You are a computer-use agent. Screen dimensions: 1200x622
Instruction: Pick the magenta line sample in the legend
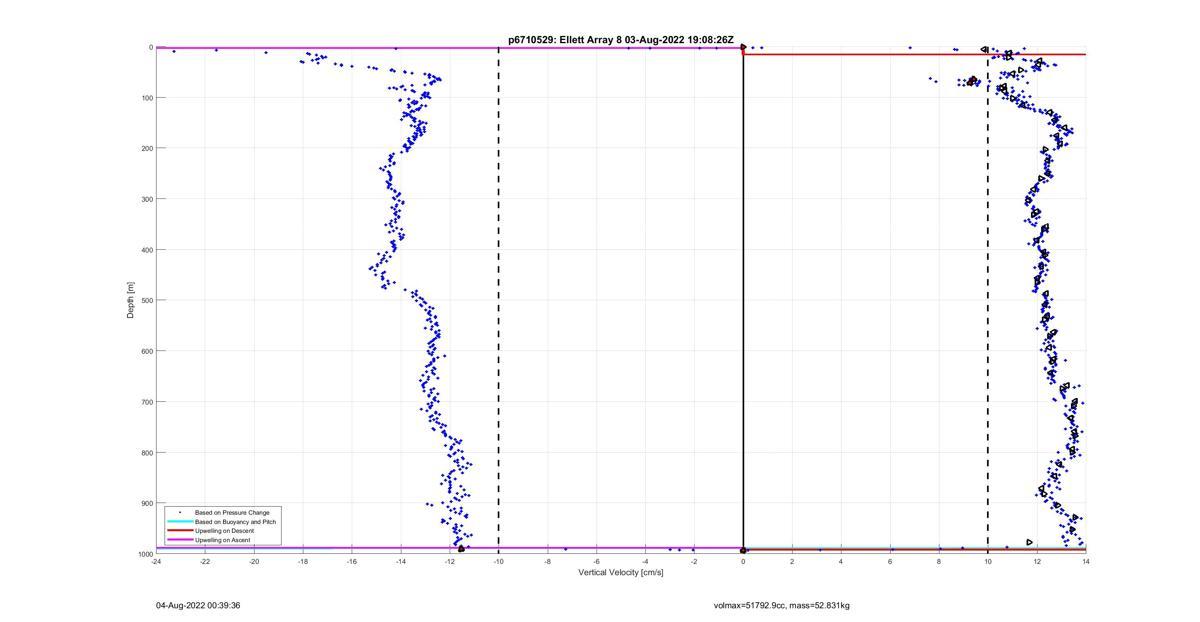coord(179,540)
